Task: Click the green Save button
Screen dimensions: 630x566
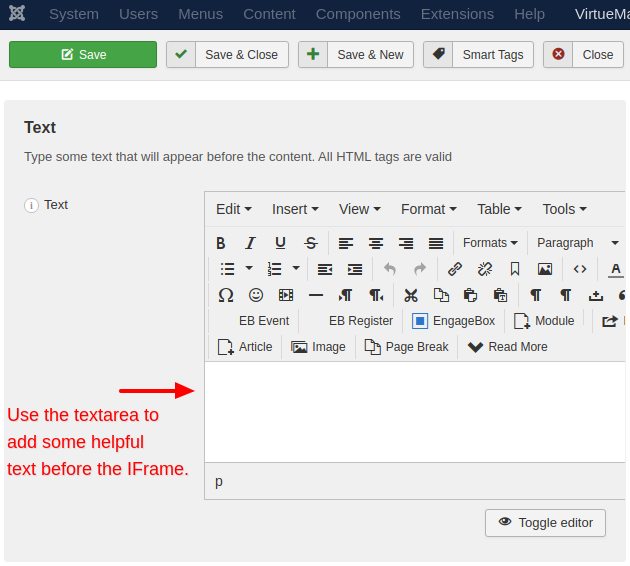Action: click(x=83, y=55)
